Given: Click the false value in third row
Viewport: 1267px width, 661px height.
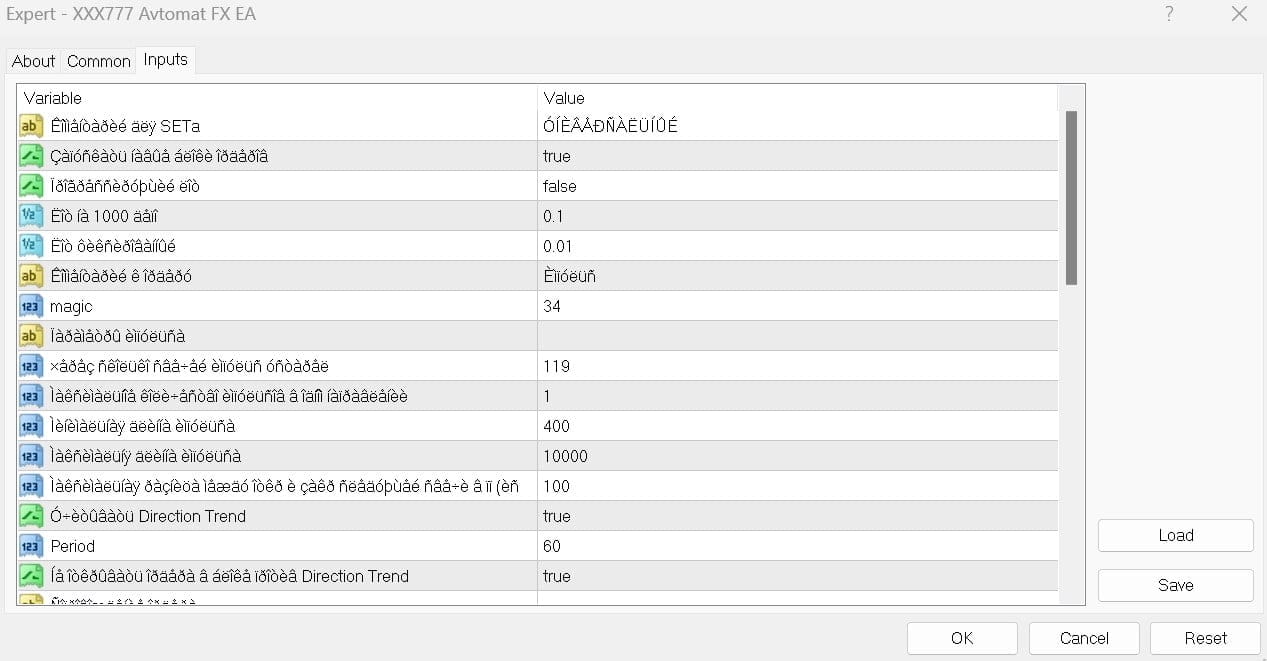Looking at the screenshot, I should pyautogui.click(x=560, y=186).
